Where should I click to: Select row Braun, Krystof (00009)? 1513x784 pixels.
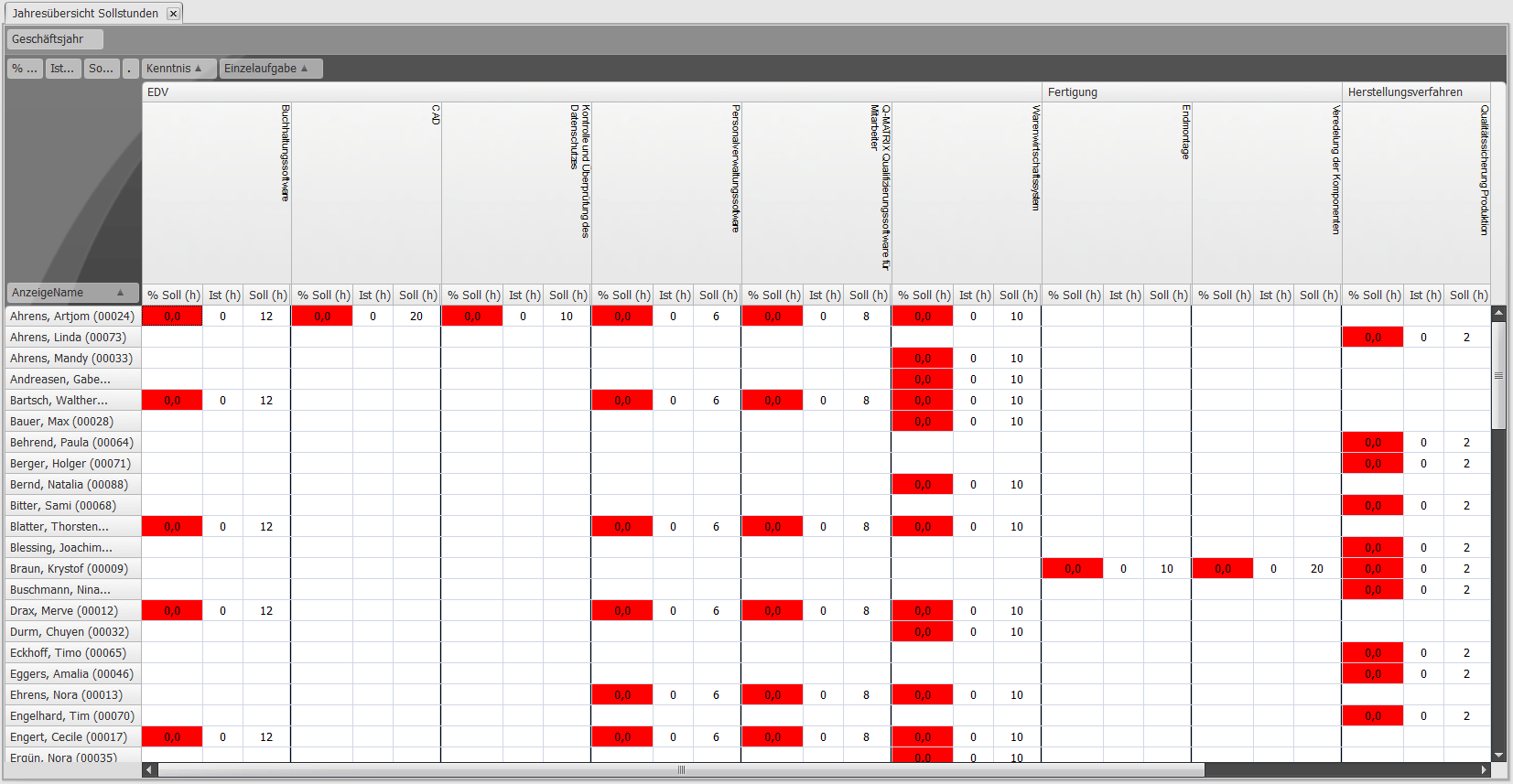(x=70, y=569)
